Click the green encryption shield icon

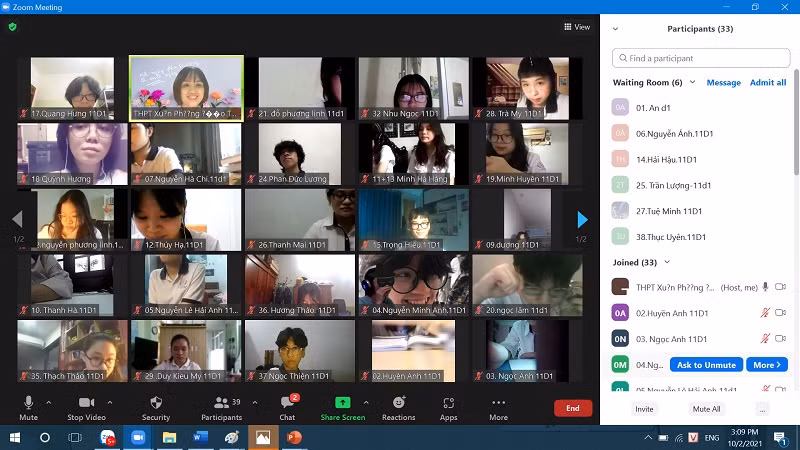point(13,27)
